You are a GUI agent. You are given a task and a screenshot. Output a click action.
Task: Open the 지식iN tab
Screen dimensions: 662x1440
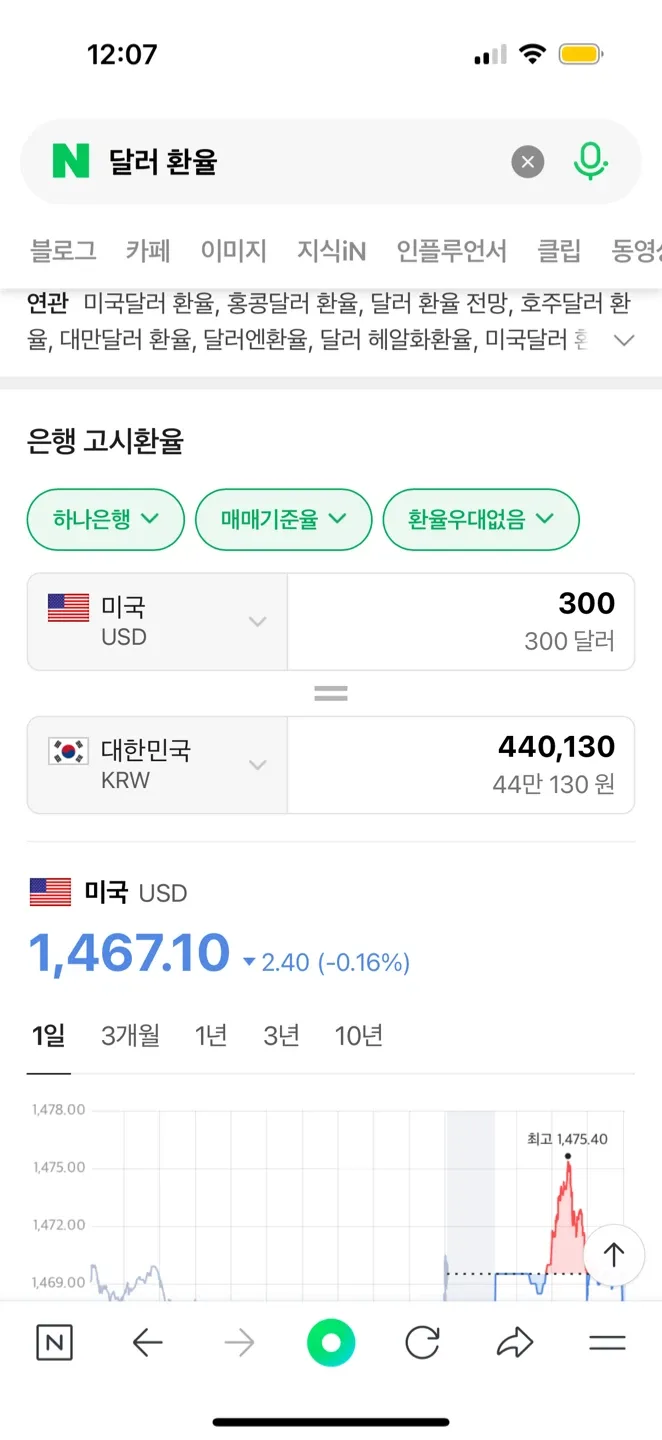pos(331,251)
